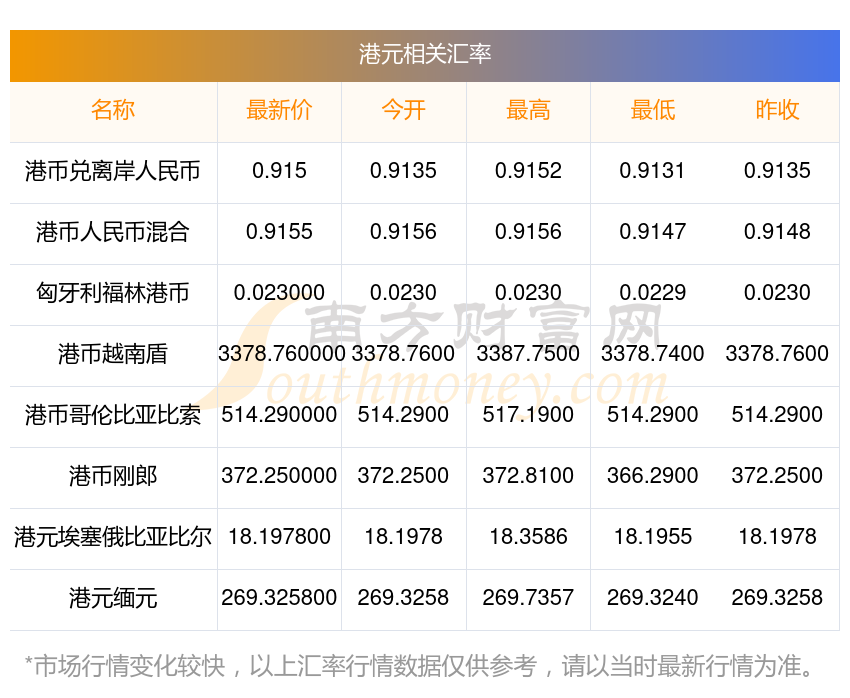This screenshot has height=698, width=850.
Task: Select the lowest value 0.0229
Action: (653, 293)
